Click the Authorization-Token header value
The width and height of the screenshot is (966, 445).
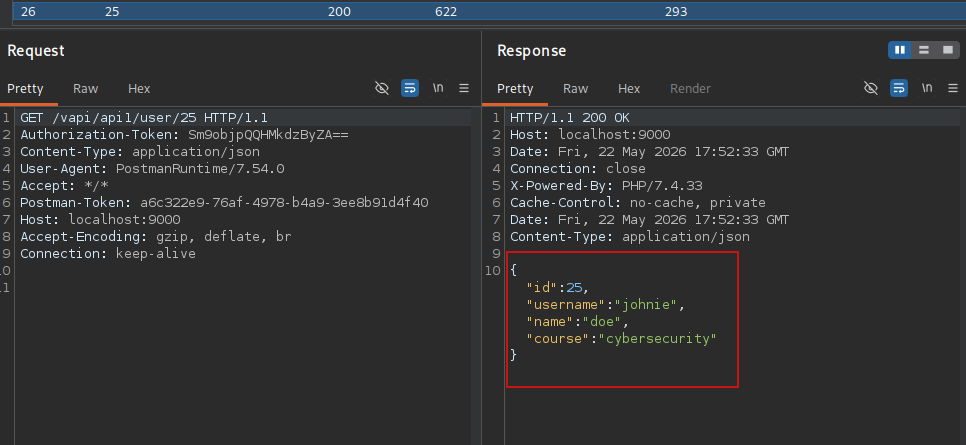(x=269, y=134)
